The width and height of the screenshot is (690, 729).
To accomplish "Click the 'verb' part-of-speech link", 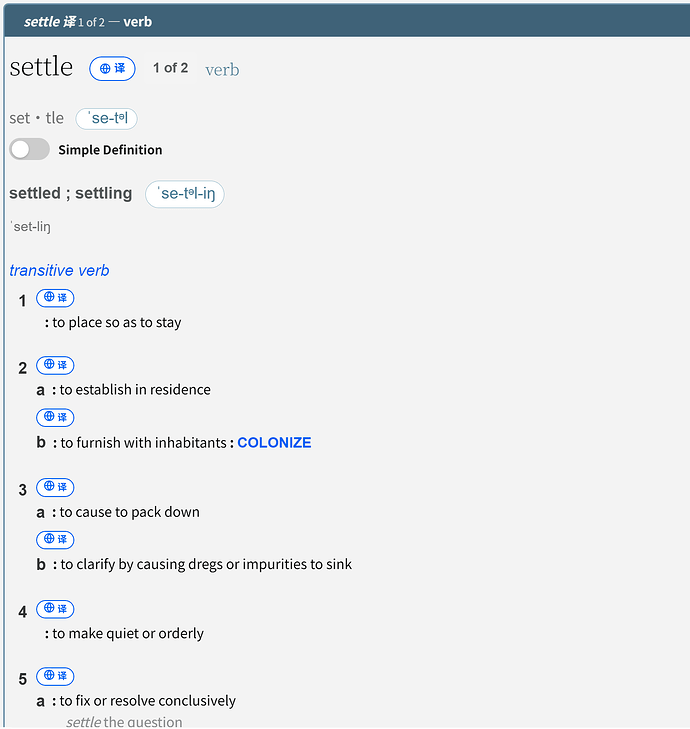I will pyautogui.click(x=222, y=70).
